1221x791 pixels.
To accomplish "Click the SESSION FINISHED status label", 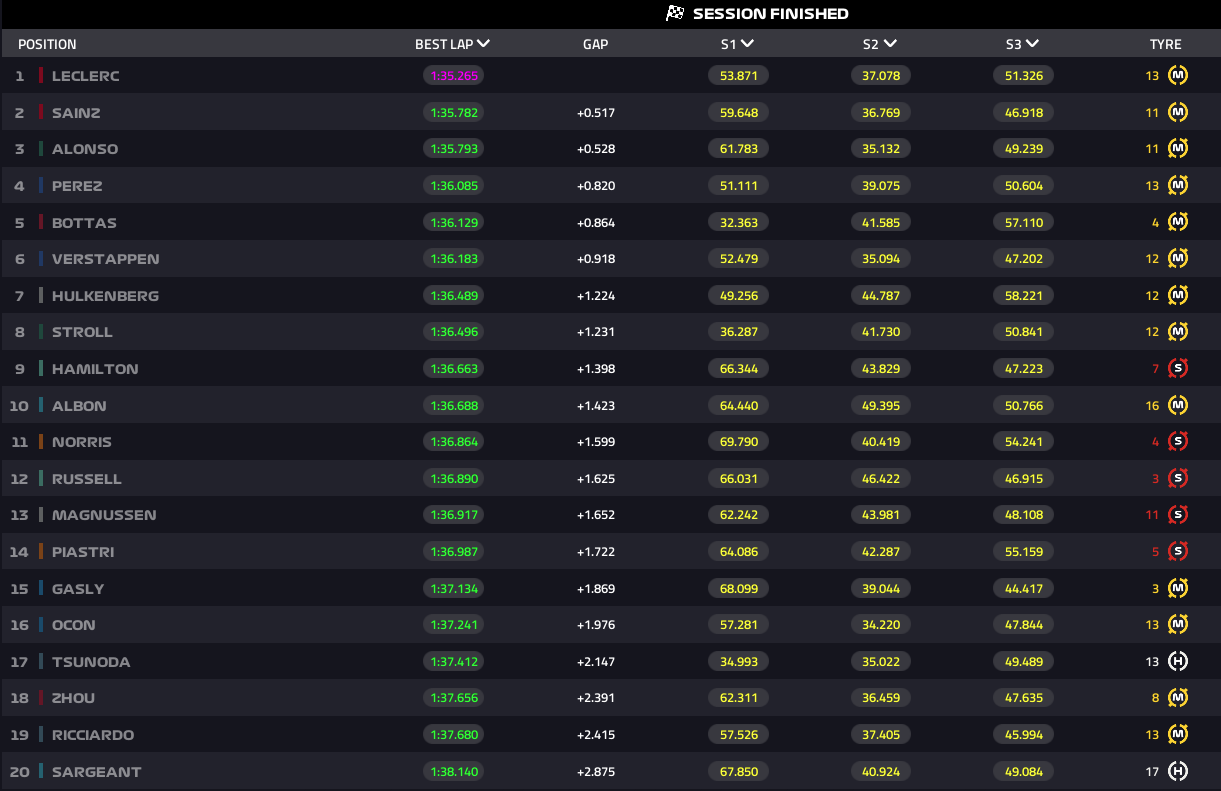I will coord(770,14).
